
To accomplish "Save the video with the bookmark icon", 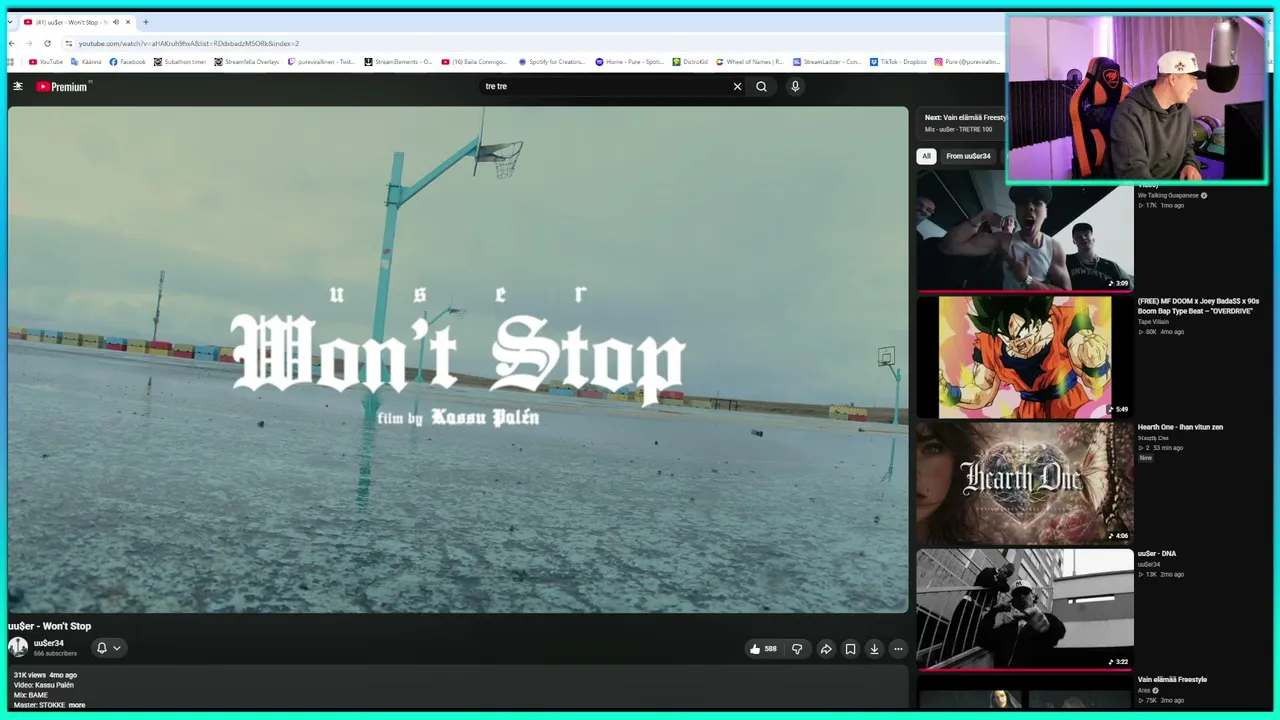I will 850,649.
